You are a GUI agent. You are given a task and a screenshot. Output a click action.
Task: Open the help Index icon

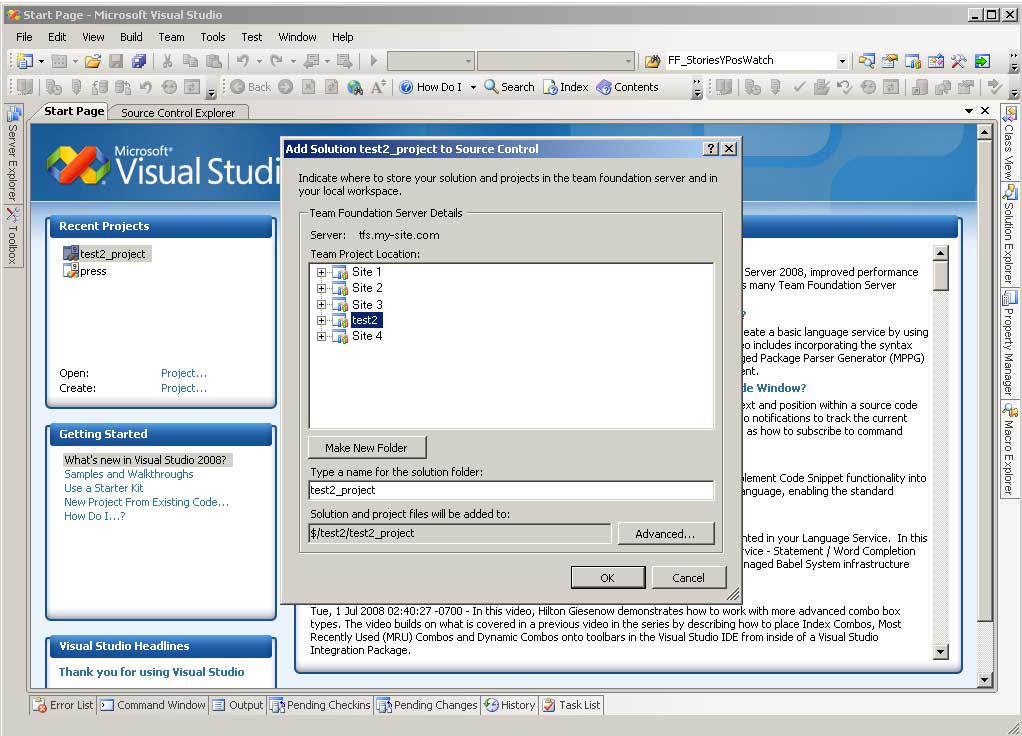566,87
